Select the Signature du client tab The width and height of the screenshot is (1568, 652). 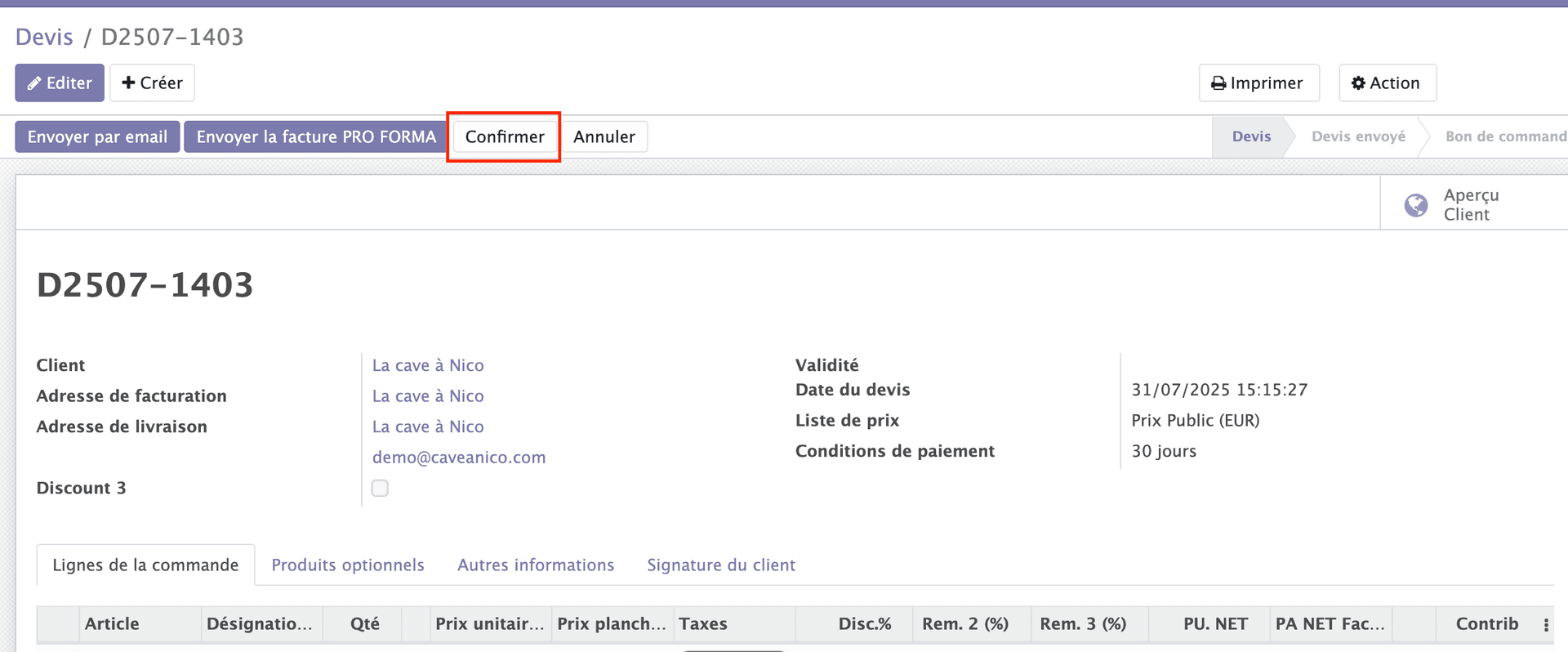[721, 565]
